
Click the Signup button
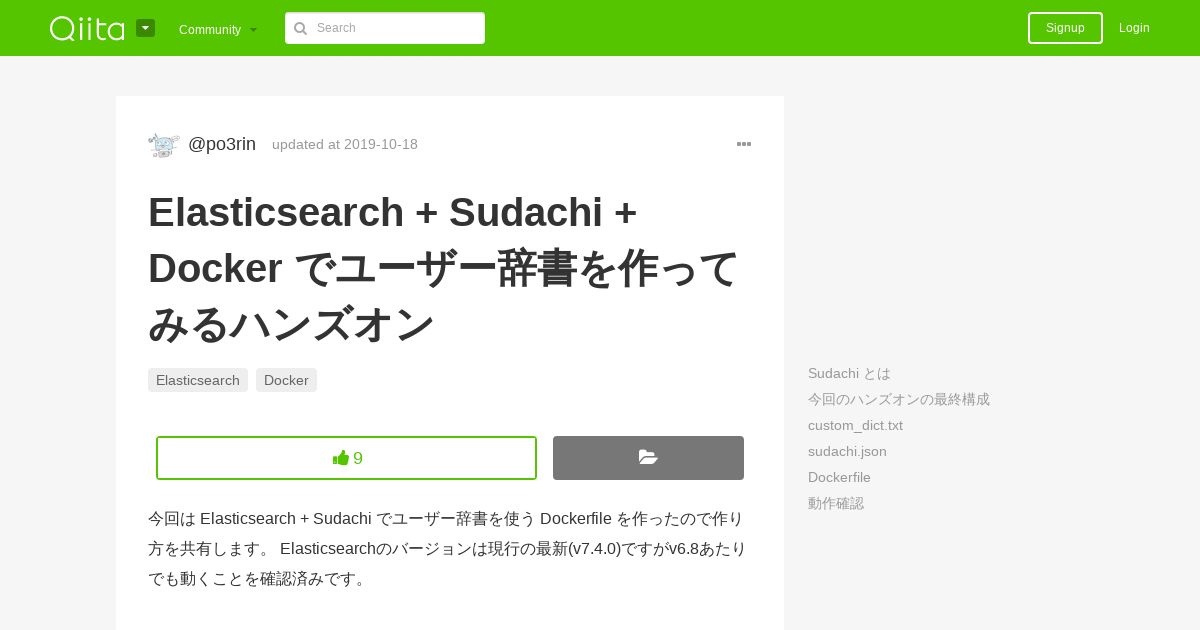[x=1065, y=28]
